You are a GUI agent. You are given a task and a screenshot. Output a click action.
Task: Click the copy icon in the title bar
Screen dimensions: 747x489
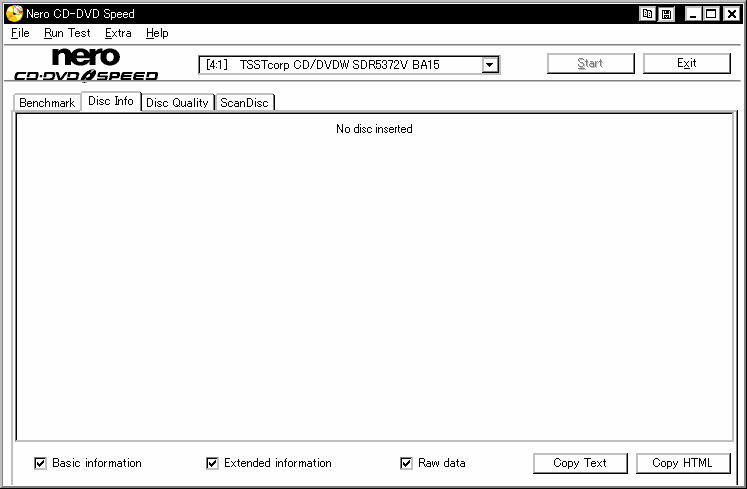pos(647,14)
